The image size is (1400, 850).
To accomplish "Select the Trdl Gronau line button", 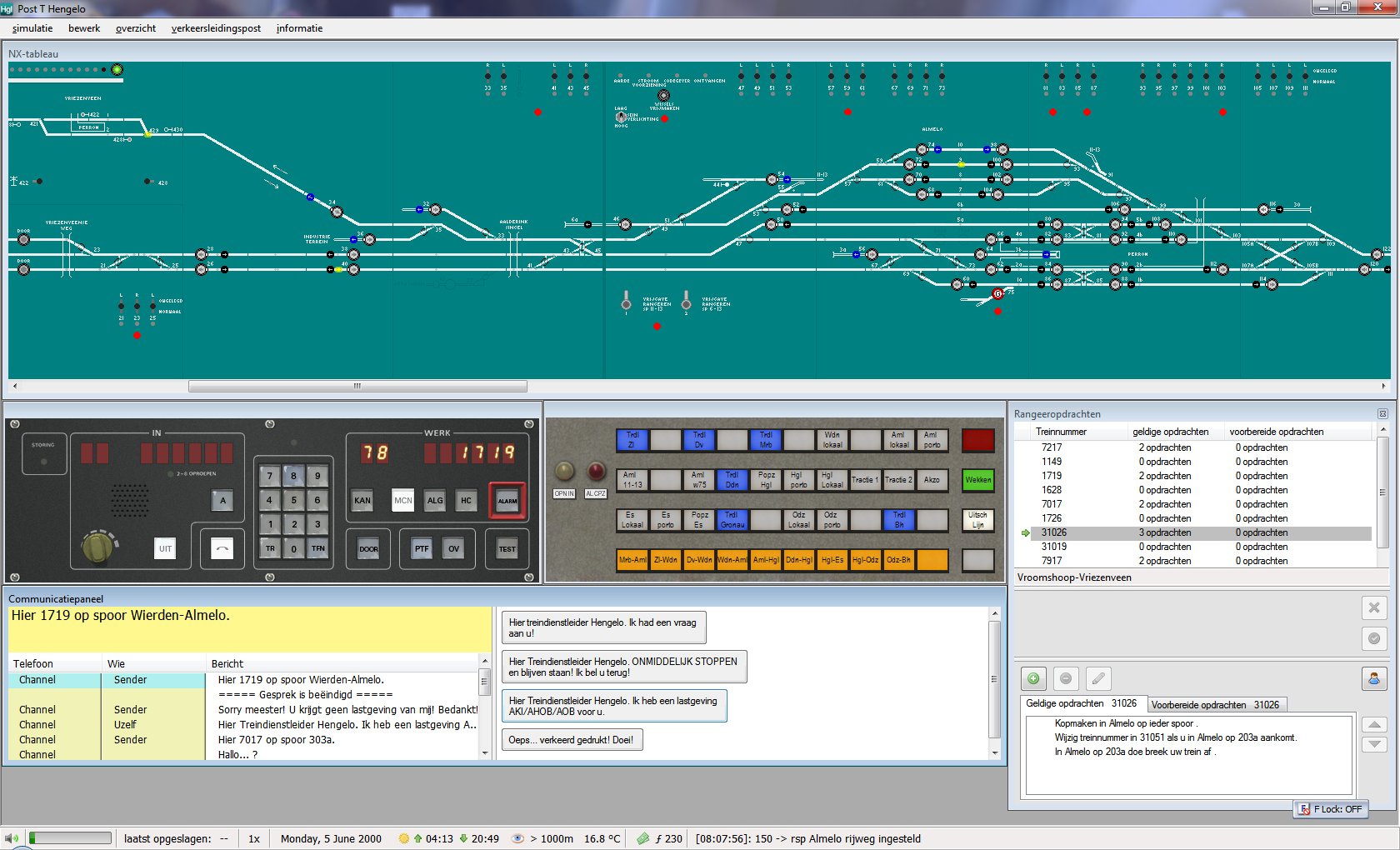I will (x=732, y=519).
